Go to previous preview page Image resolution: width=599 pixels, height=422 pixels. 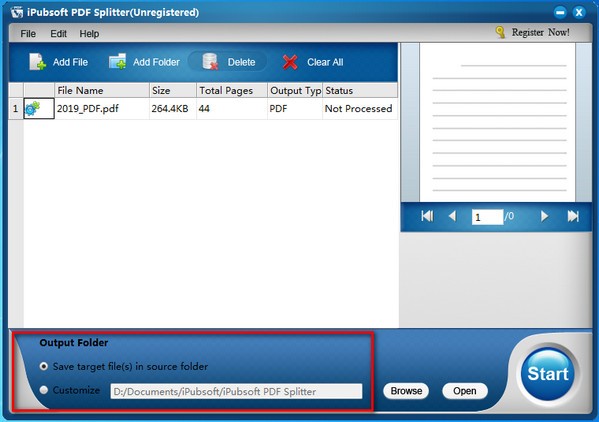coord(452,216)
